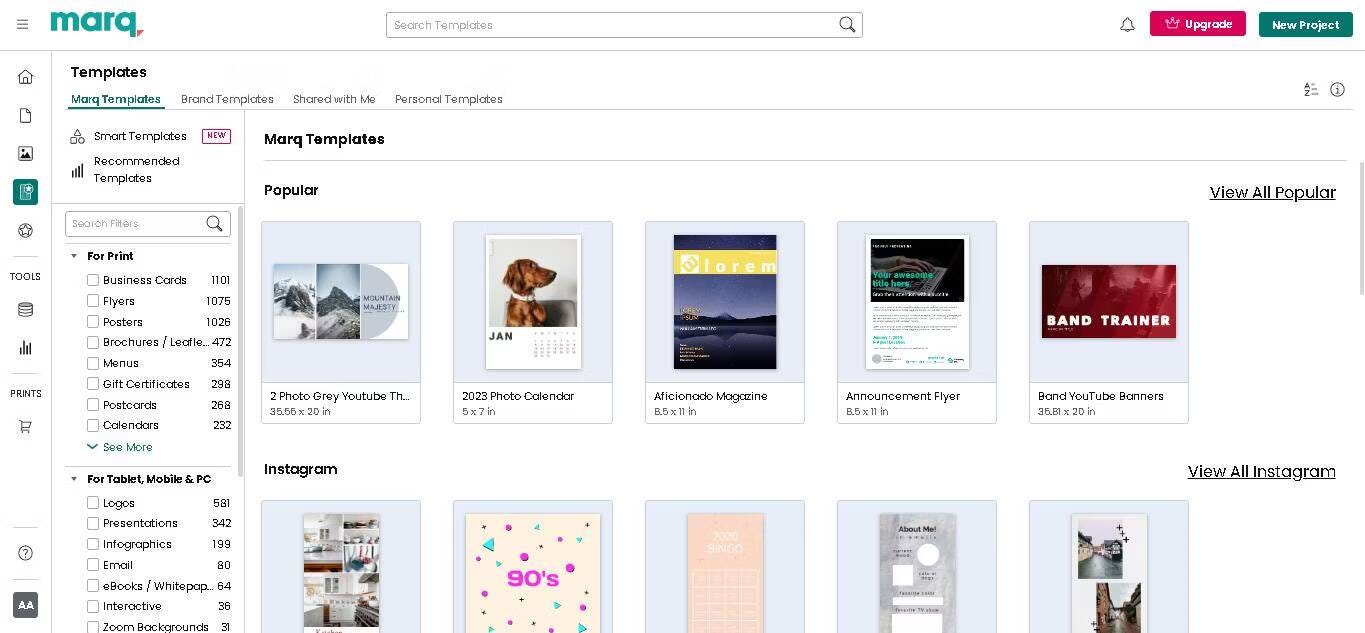This screenshot has width=1365, height=633.
Task: Click the crown icon on Upgrade
Action: (1172, 24)
